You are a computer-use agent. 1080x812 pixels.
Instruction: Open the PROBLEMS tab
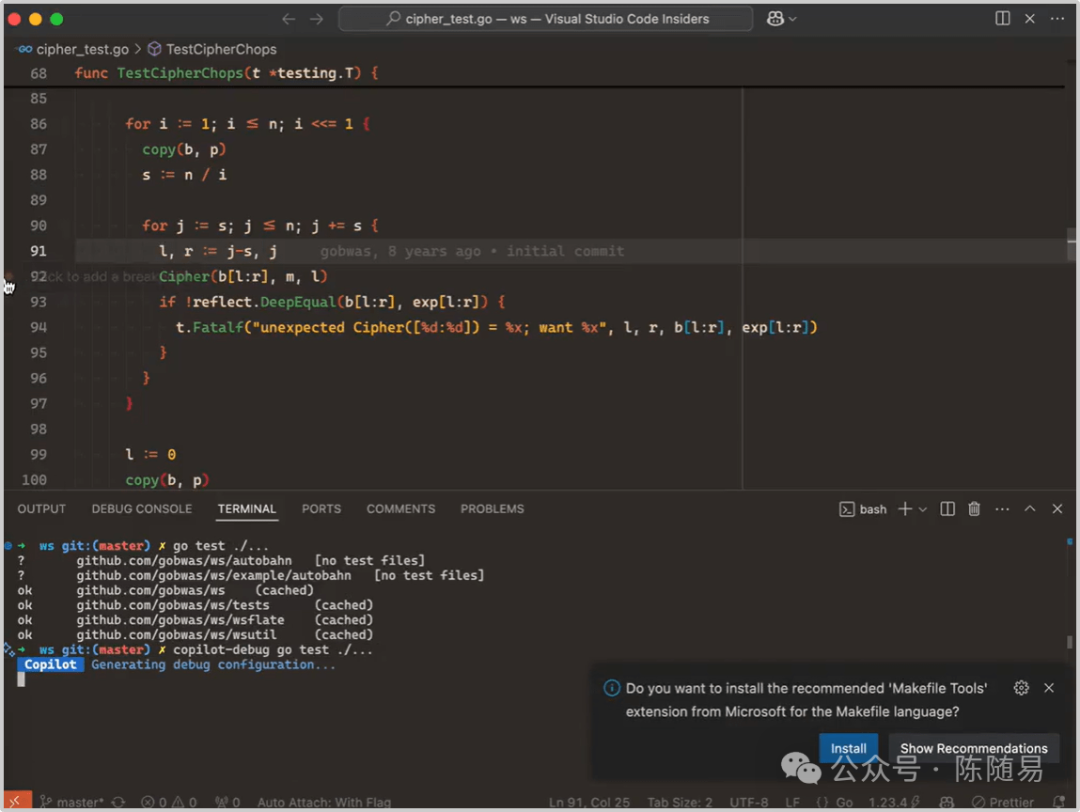[x=492, y=509]
